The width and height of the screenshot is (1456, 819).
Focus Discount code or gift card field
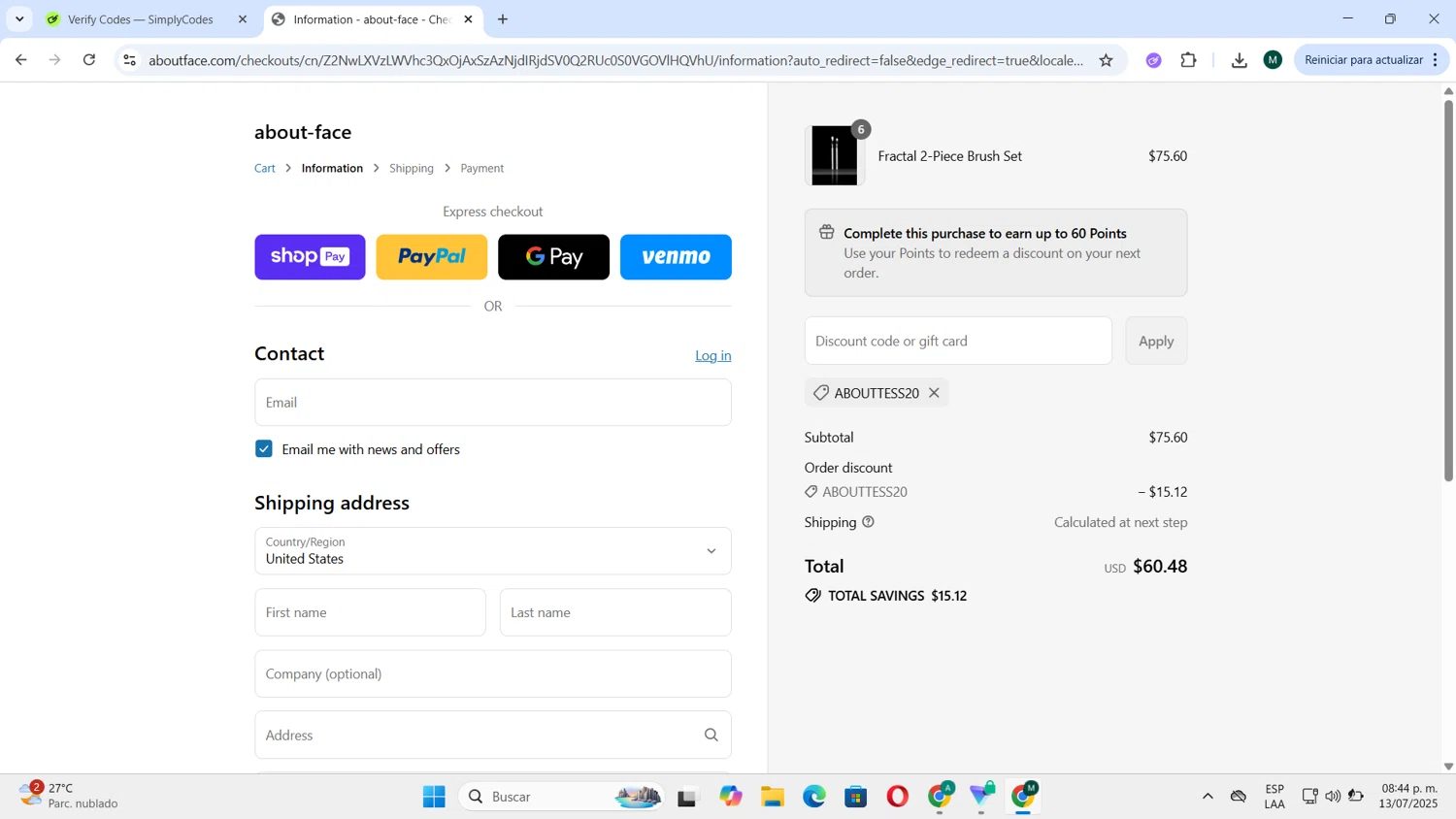point(958,341)
